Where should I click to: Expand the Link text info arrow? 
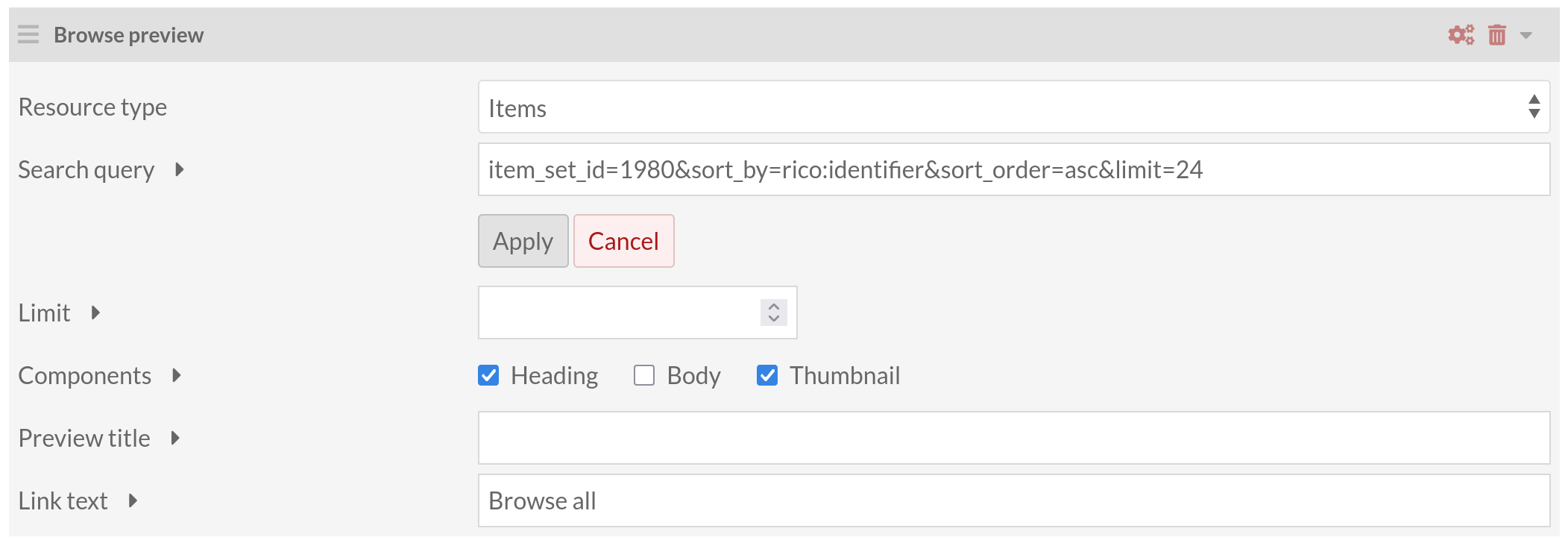point(133,500)
